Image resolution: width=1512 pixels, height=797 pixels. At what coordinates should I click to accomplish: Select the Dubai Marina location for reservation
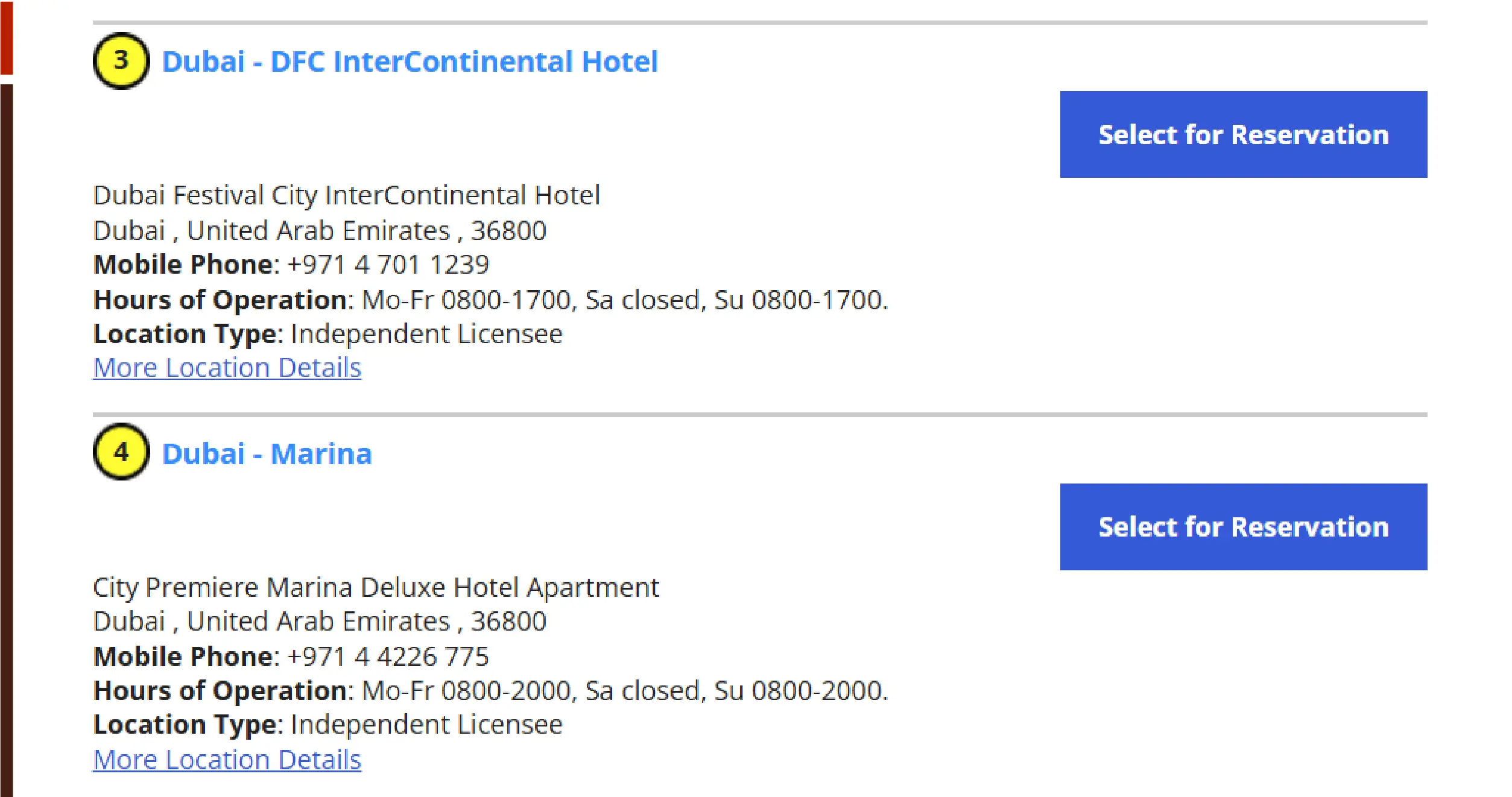pos(1243,527)
